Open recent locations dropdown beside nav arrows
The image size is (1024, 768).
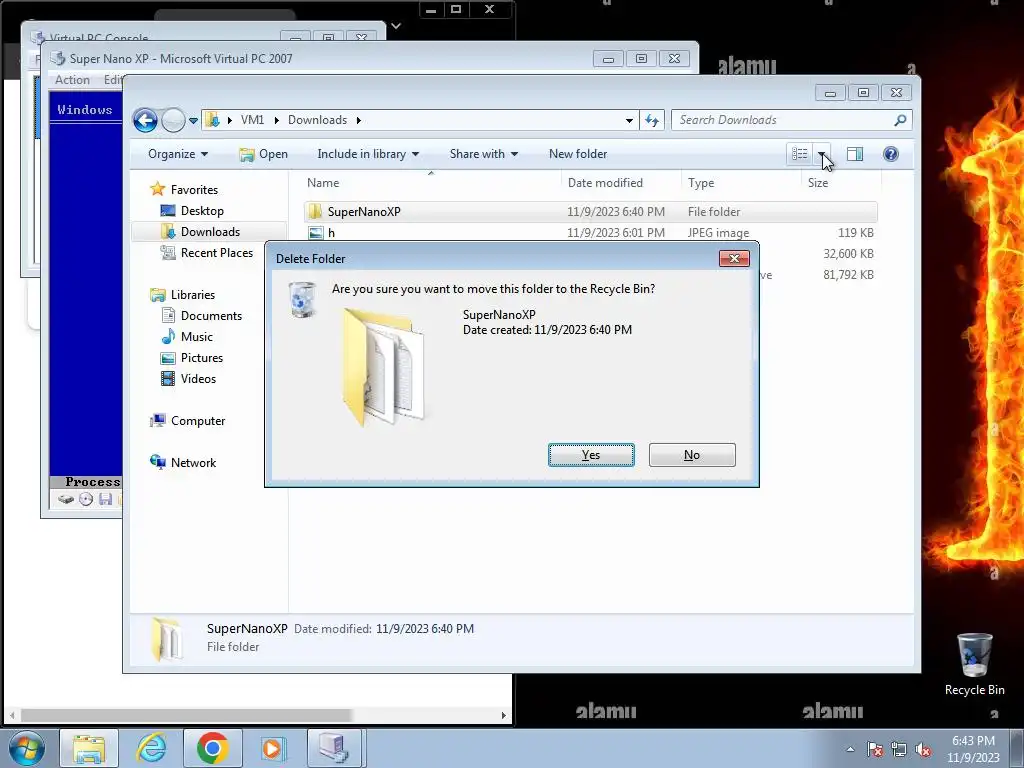[x=193, y=121]
